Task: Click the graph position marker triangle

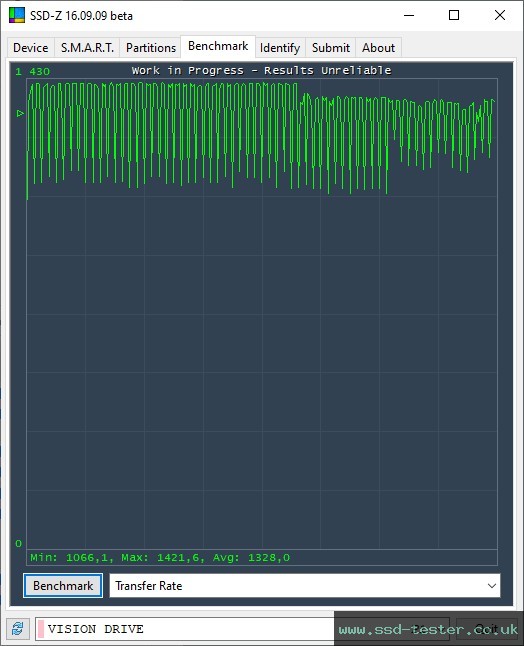Action: [x=20, y=113]
